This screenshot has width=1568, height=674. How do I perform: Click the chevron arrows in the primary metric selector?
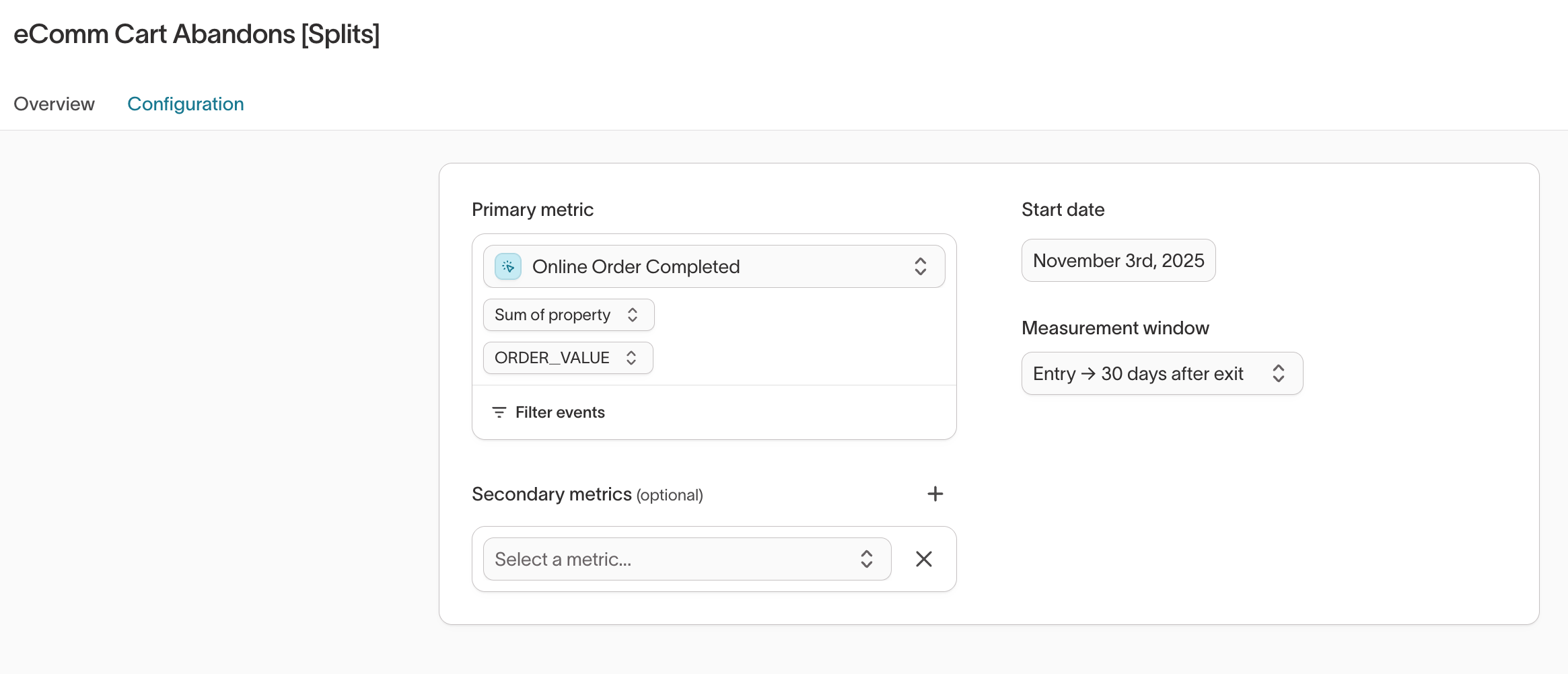920,266
